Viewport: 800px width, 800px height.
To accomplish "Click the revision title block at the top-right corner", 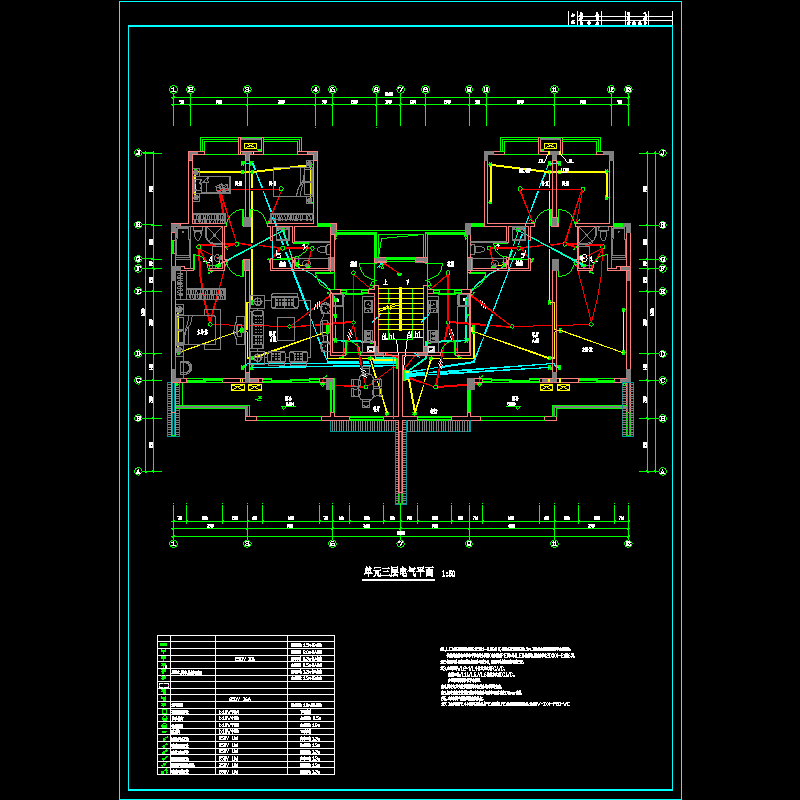I will point(620,18).
